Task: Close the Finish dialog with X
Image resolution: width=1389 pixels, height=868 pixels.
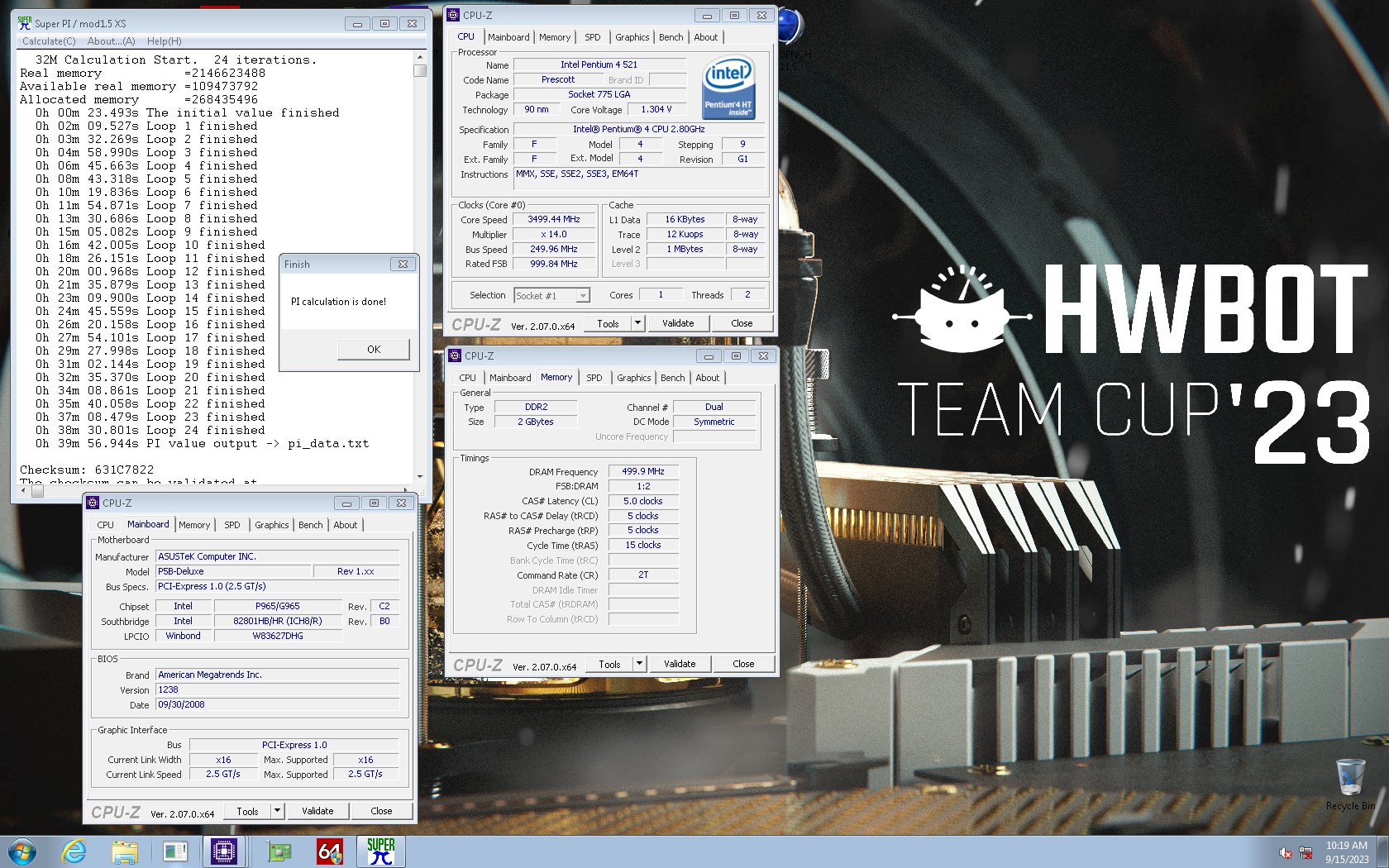Action: click(x=403, y=265)
